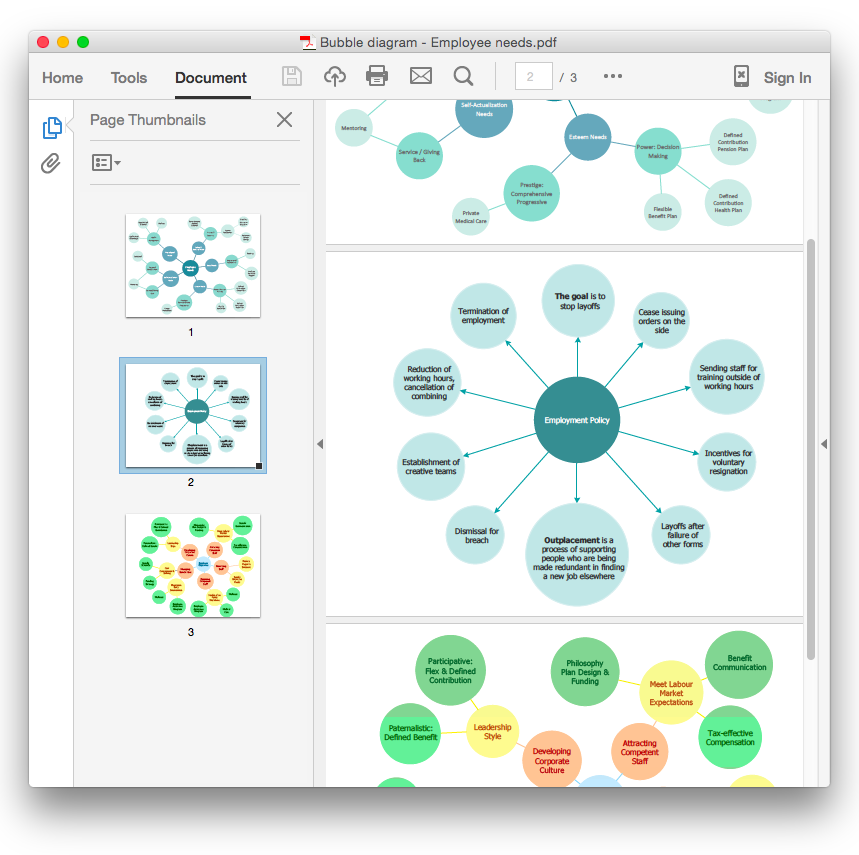Switch to the Home tab
Viewport: 859px width, 855px height.
62,78
